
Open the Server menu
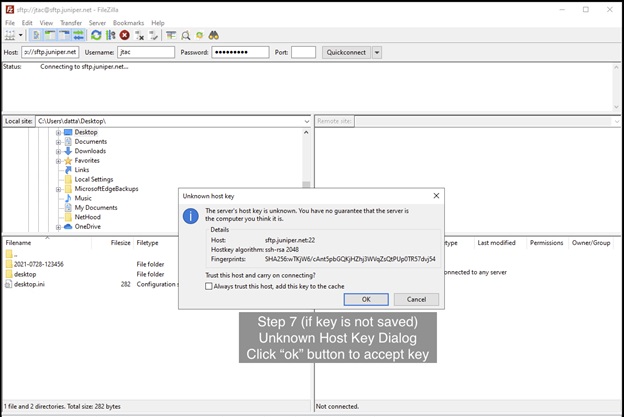pos(97,23)
